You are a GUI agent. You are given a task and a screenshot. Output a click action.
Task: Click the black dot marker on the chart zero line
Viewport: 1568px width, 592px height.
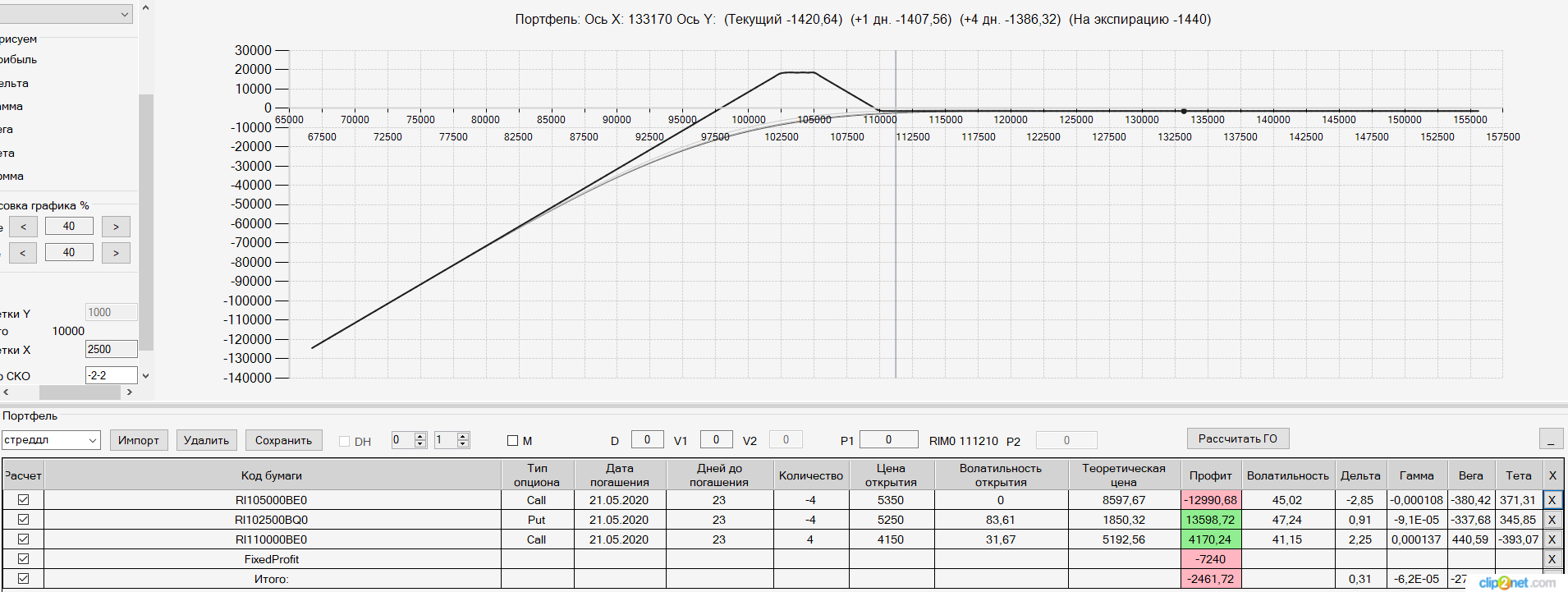coord(1184,111)
